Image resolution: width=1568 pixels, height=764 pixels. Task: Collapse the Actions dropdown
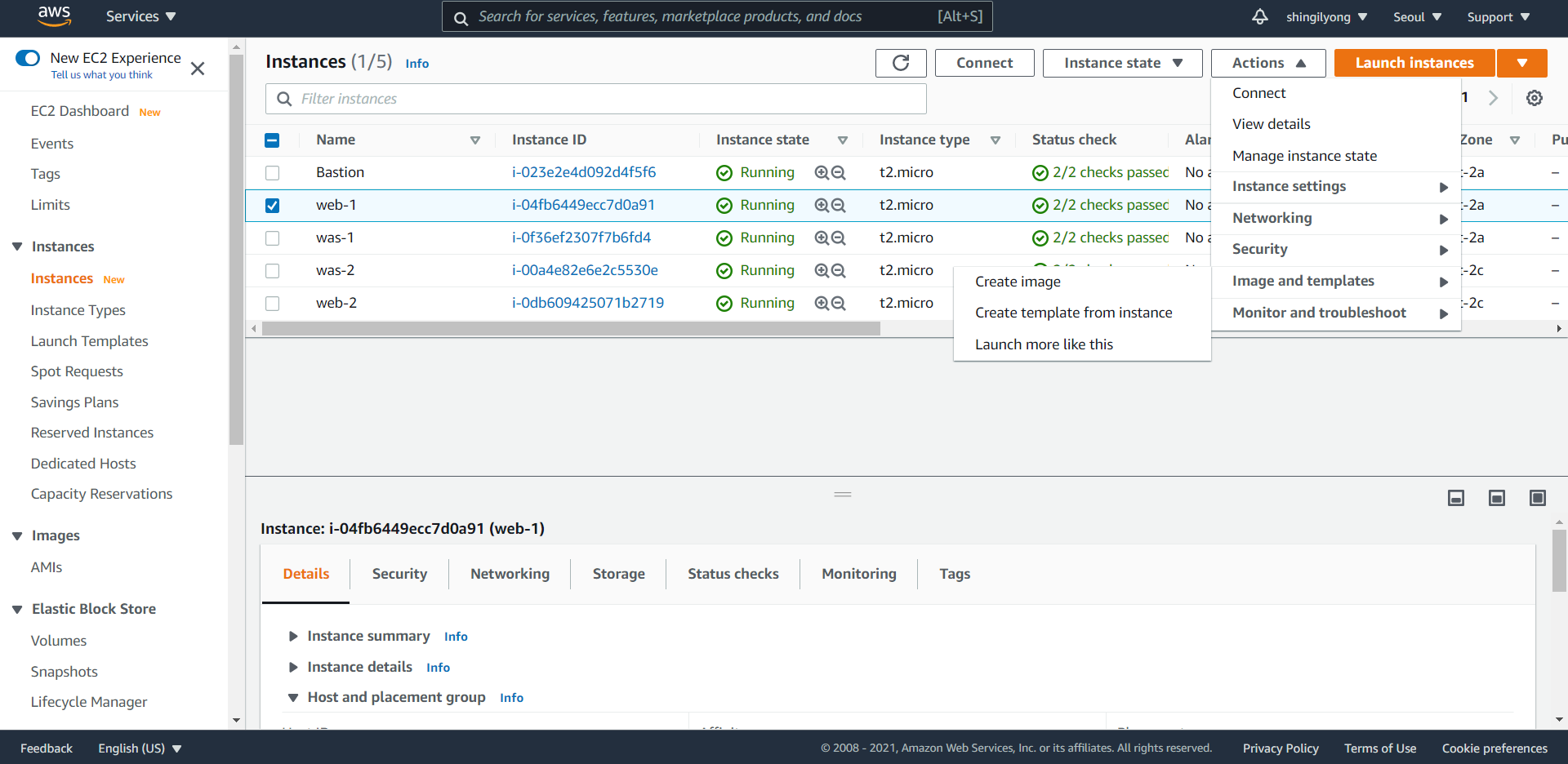point(1268,63)
